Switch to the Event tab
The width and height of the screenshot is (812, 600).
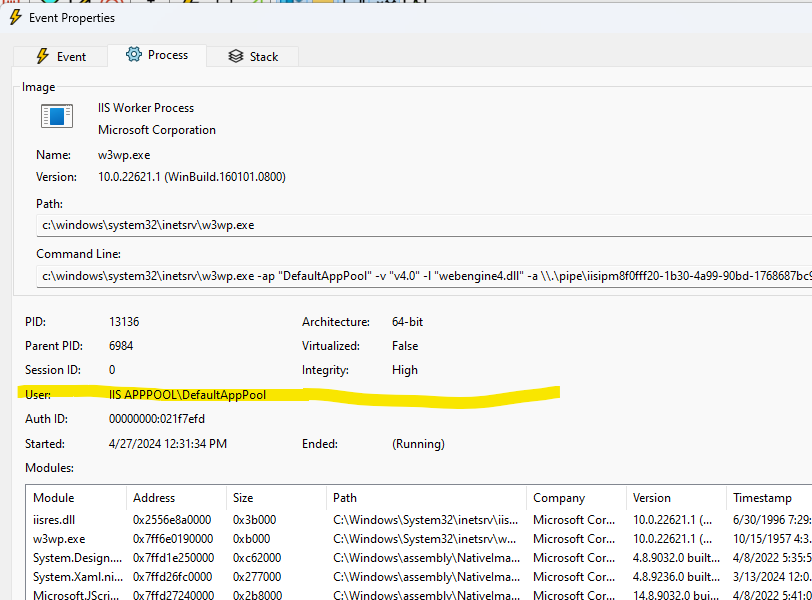click(61, 56)
